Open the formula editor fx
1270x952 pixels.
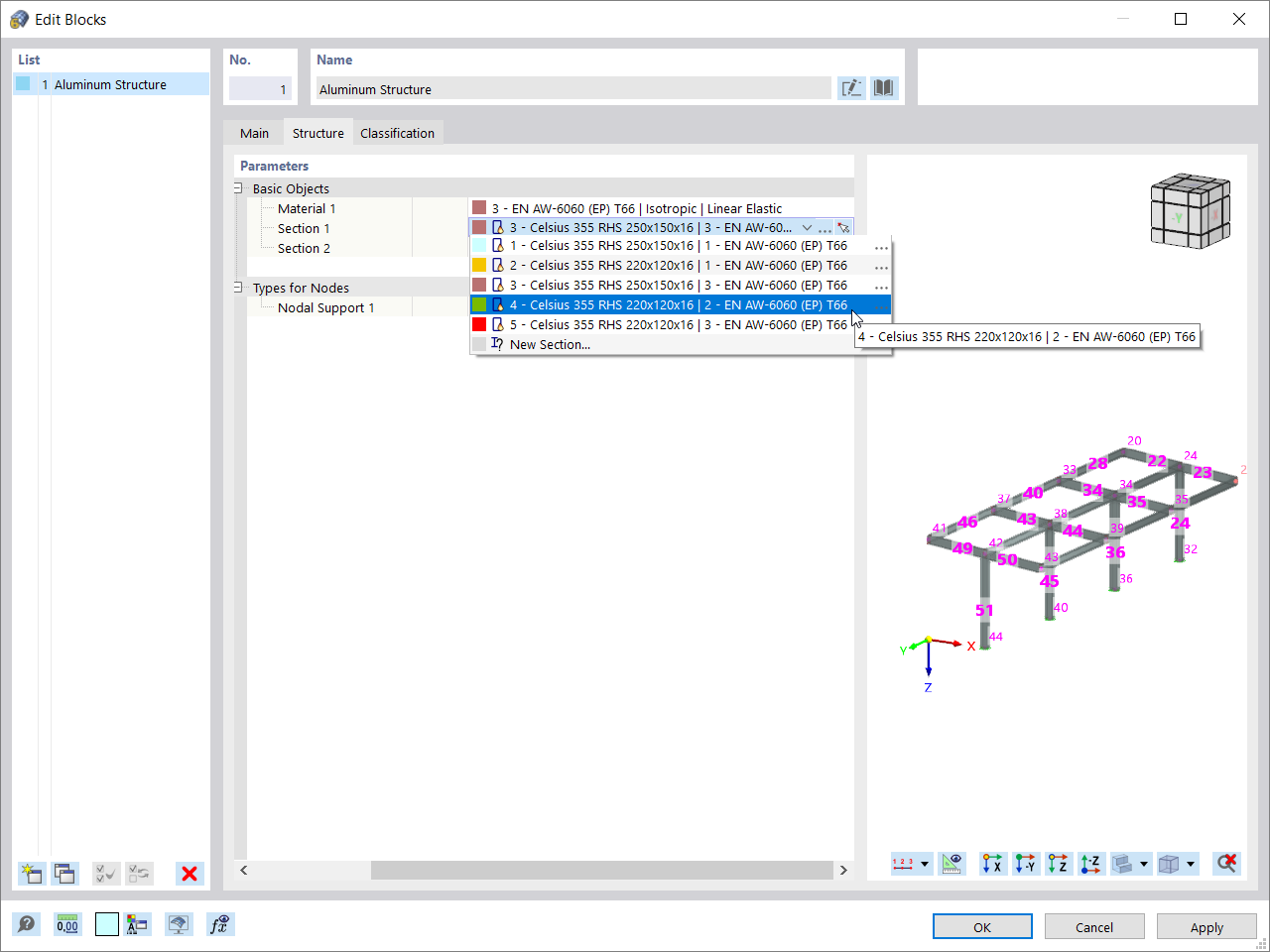pos(220,924)
